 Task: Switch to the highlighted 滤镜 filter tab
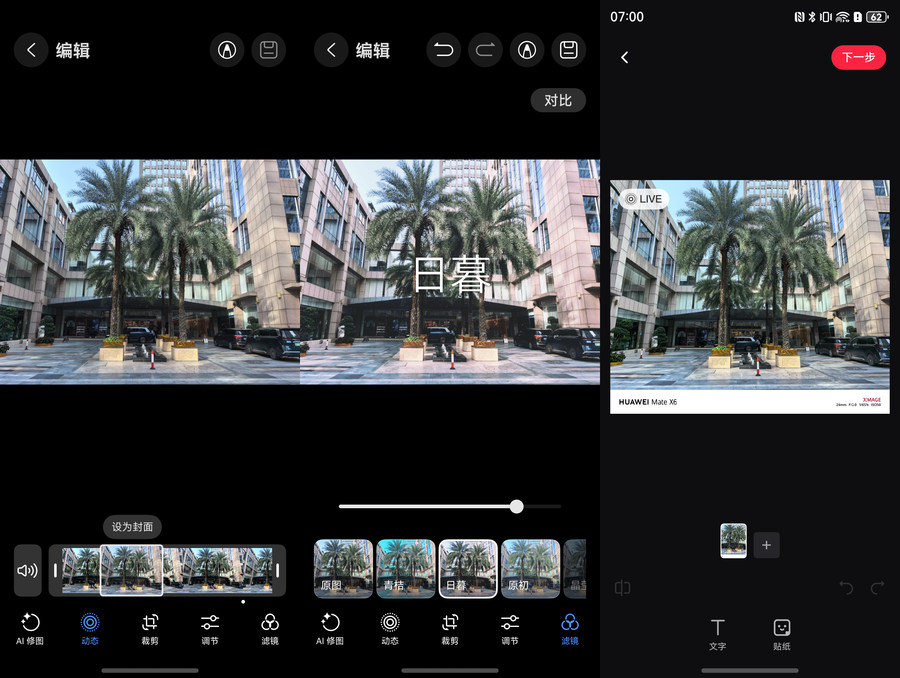click(x=569, y=628)
